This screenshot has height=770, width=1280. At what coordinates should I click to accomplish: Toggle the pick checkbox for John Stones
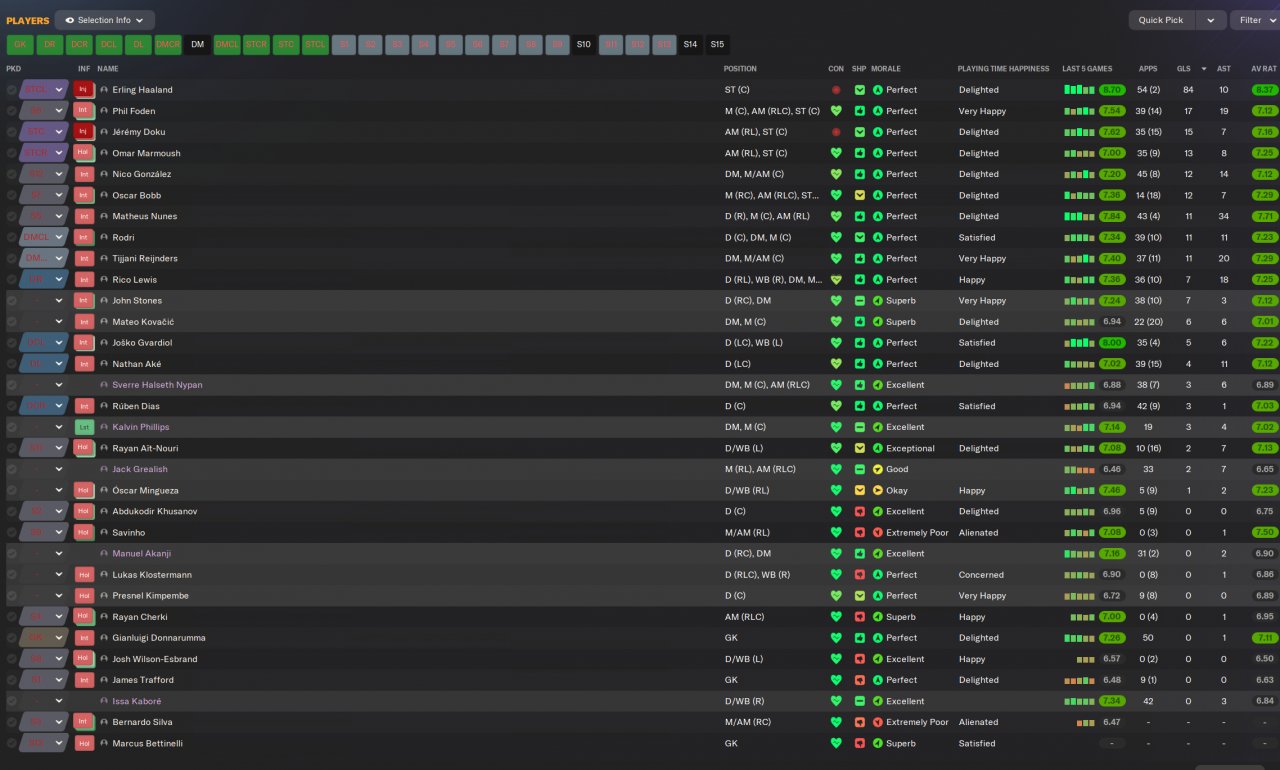point(12,300)
